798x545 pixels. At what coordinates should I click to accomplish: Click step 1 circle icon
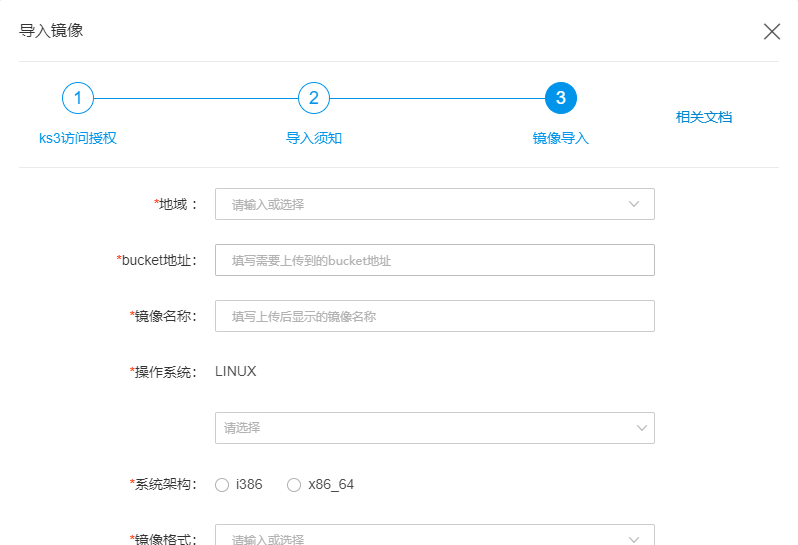click(77, 98)
